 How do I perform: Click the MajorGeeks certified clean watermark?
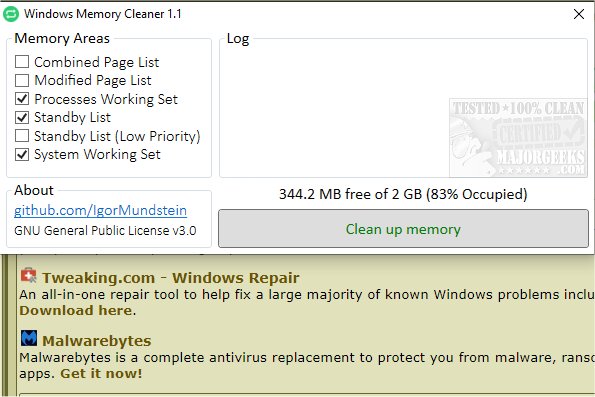click(518, 138)
